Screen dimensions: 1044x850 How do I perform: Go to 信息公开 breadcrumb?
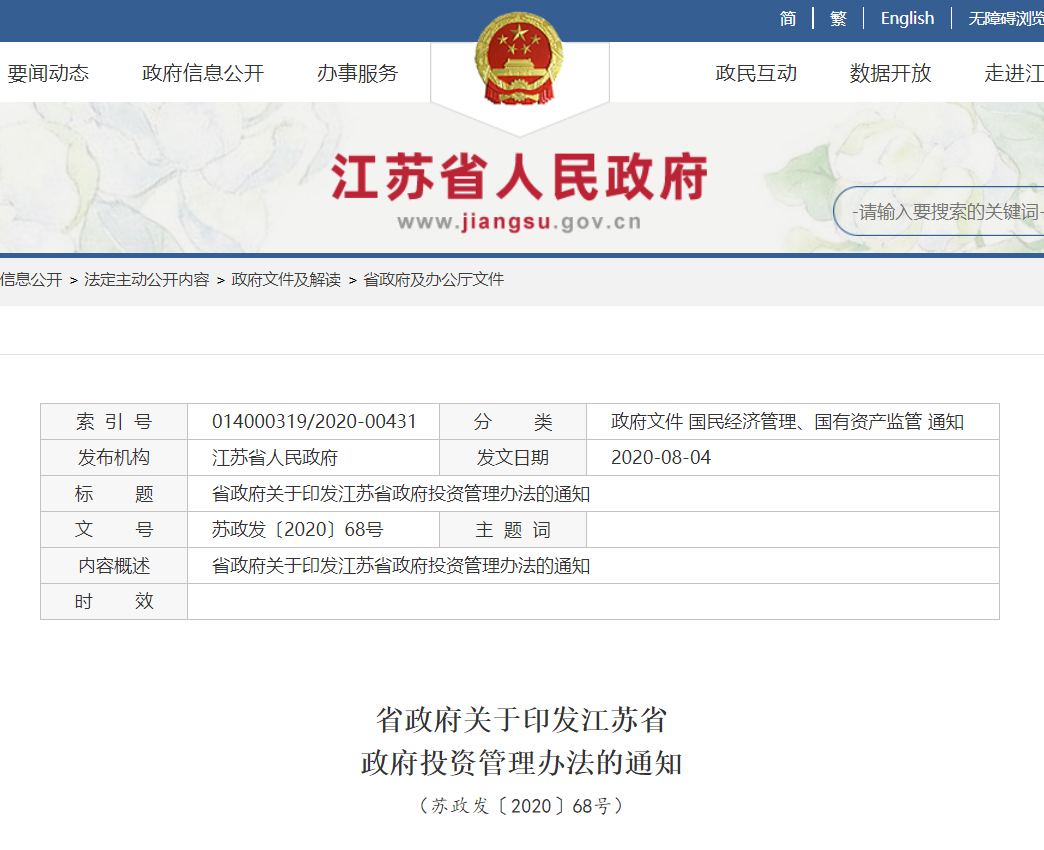(31, 280)
